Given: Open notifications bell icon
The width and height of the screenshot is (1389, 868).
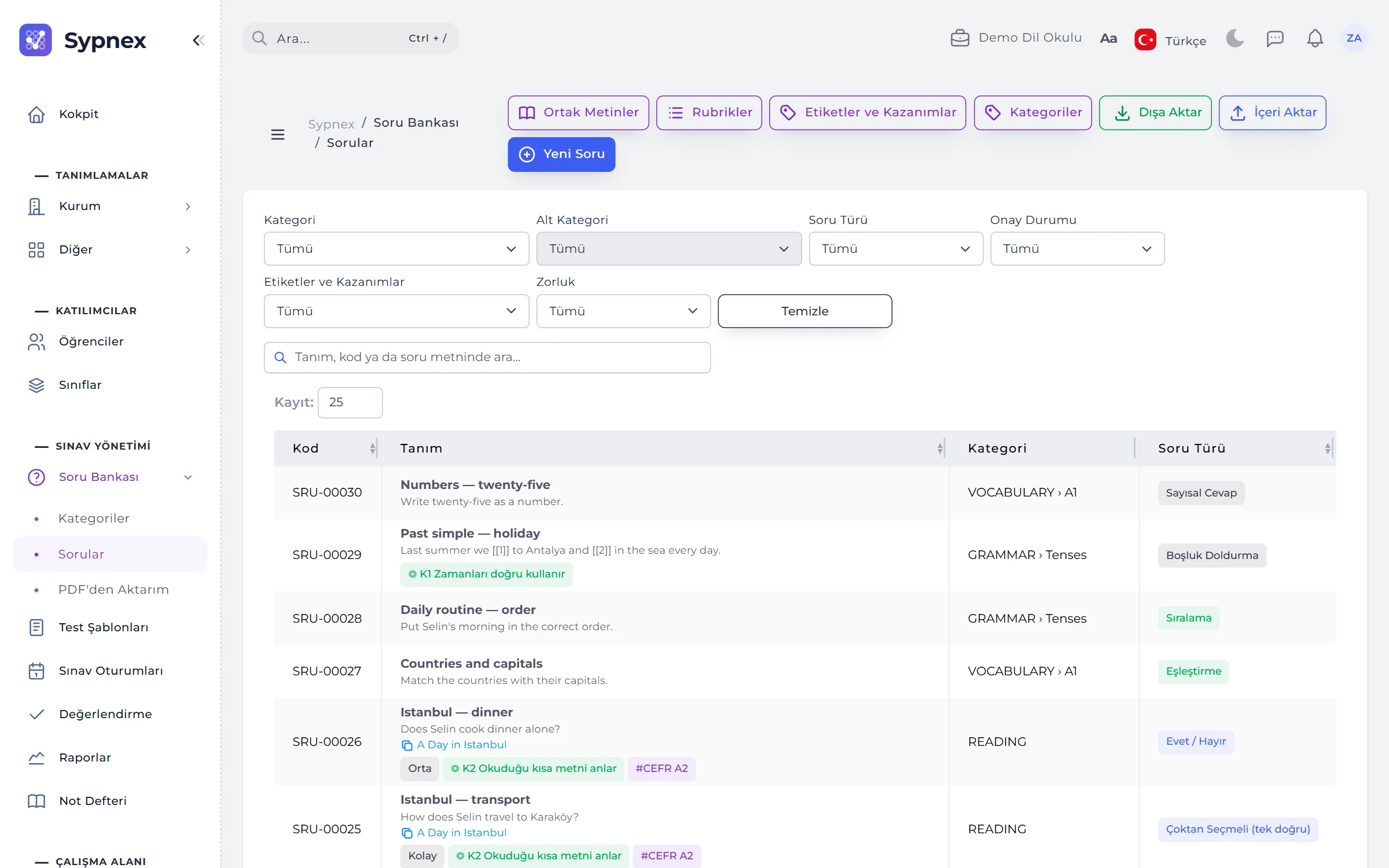Looking at the screenshot, I should coord(1315,39).
